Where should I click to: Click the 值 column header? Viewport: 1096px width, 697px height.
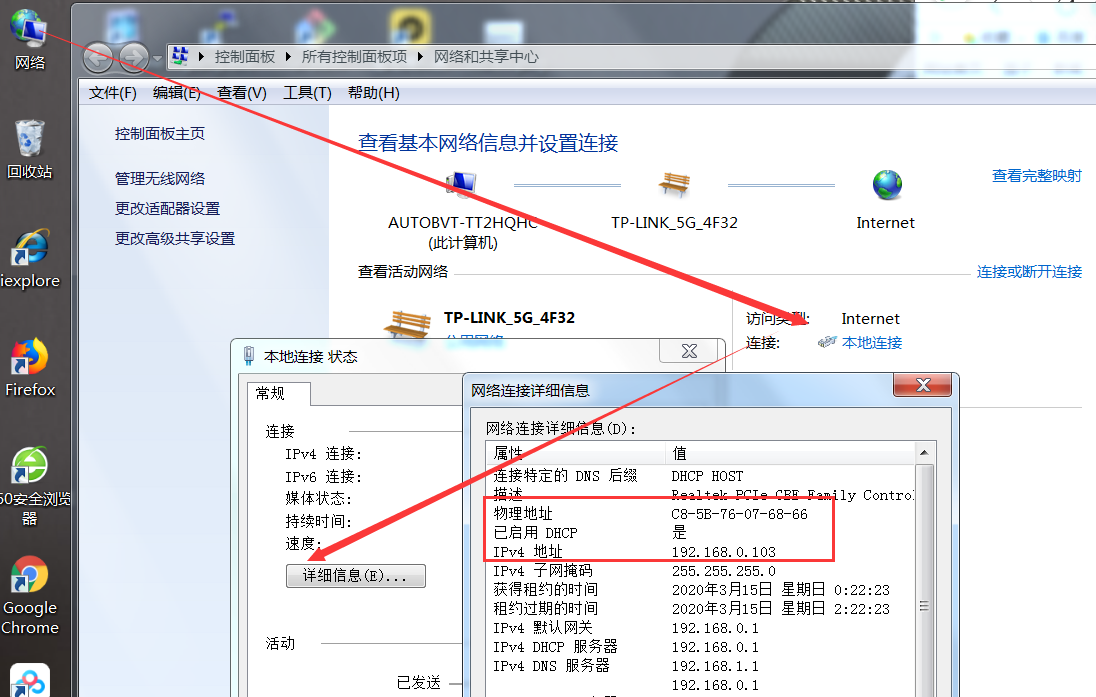coord(789,453)
